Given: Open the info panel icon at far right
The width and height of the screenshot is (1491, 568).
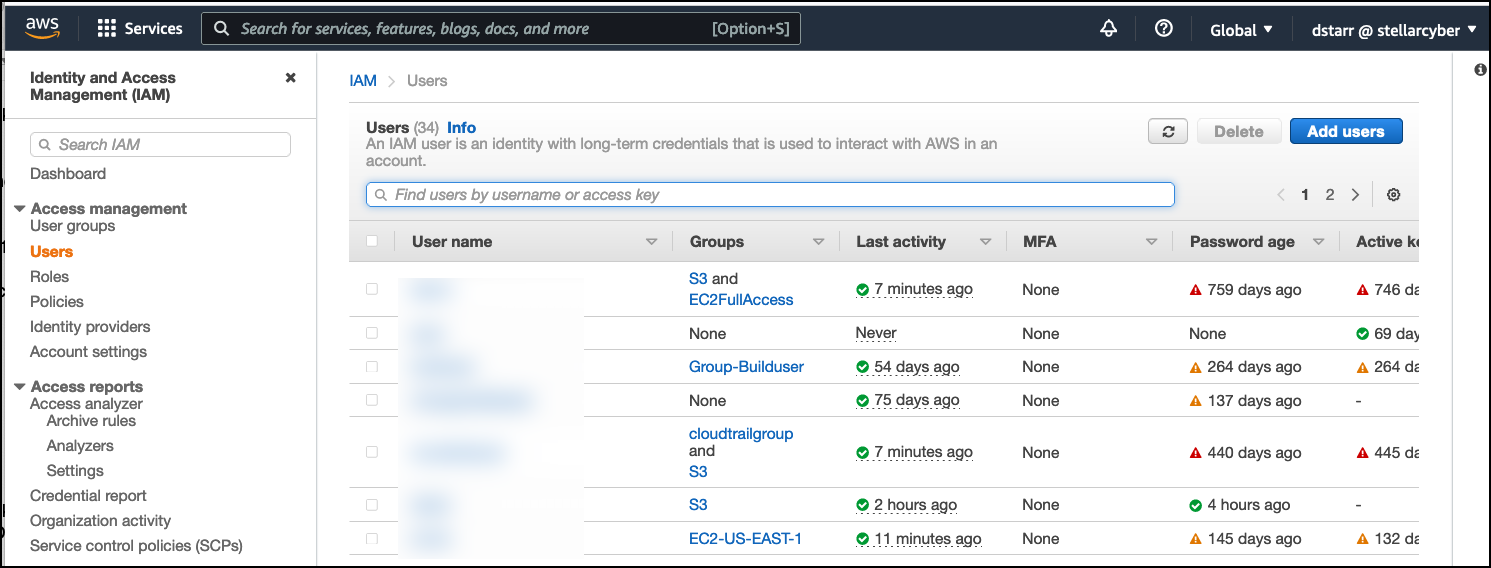Looking at the screenshot, I should click(1480, 70).
